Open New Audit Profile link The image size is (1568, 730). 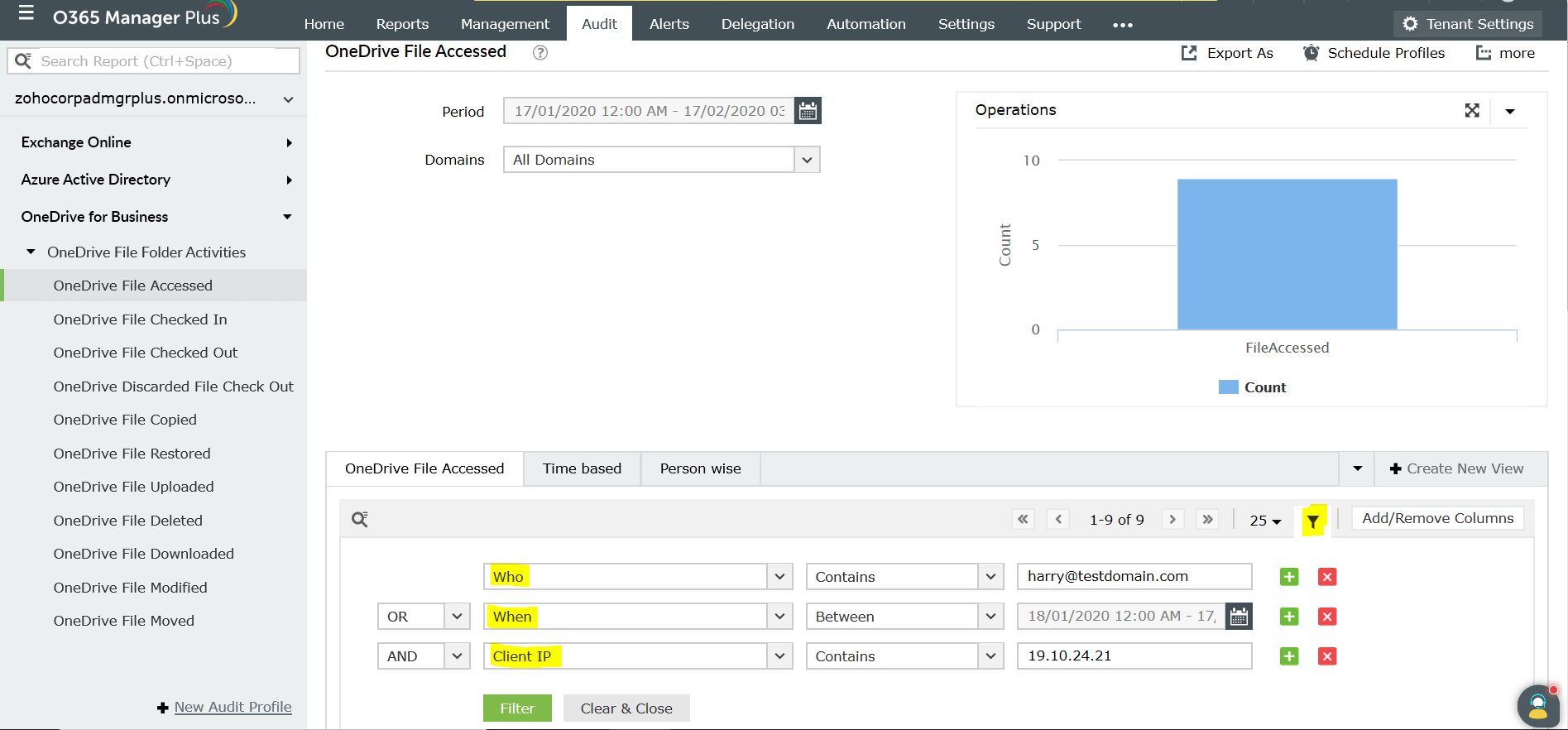pos(233,707)
